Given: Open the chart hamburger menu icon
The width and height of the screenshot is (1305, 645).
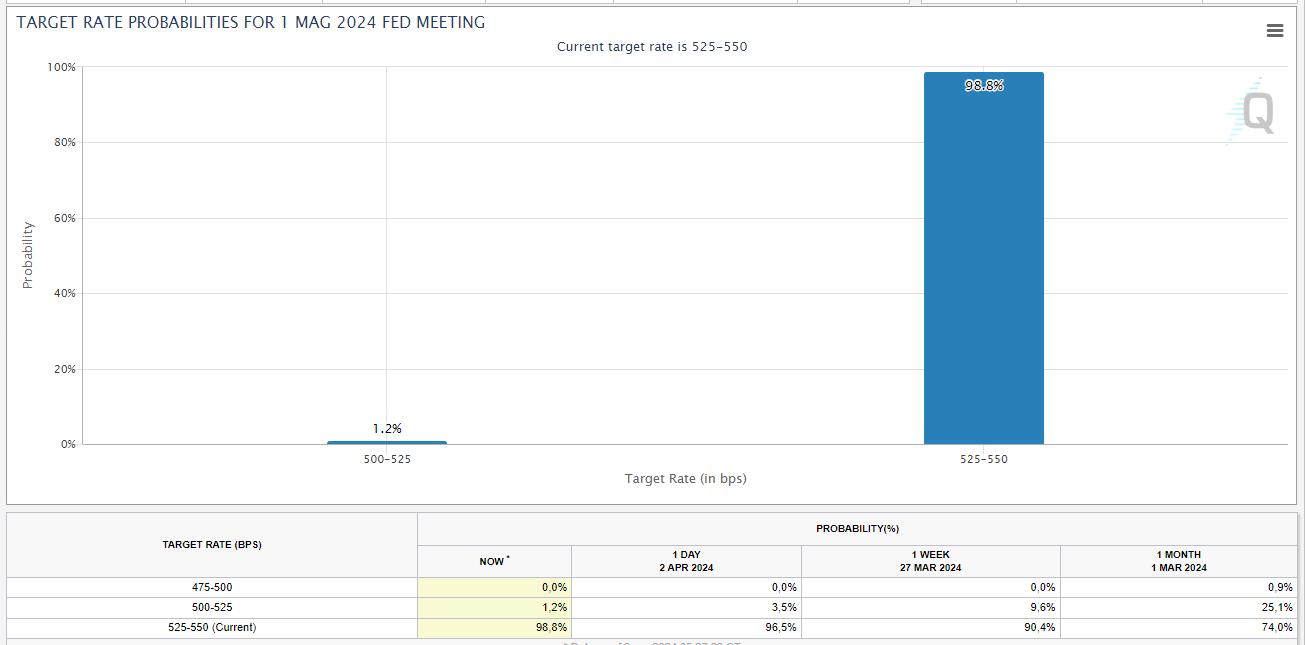Looking at the screenshot, I should [x=1274, y=31].
